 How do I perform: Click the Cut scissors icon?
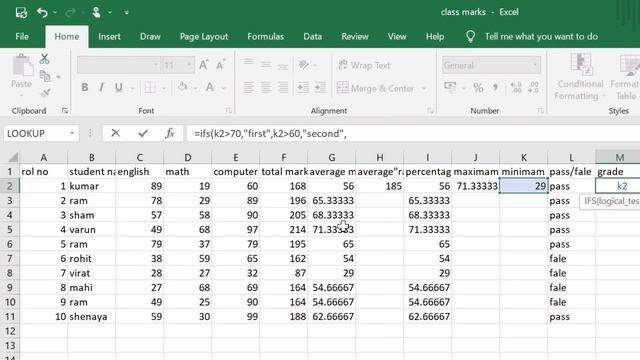click(44, 59)
